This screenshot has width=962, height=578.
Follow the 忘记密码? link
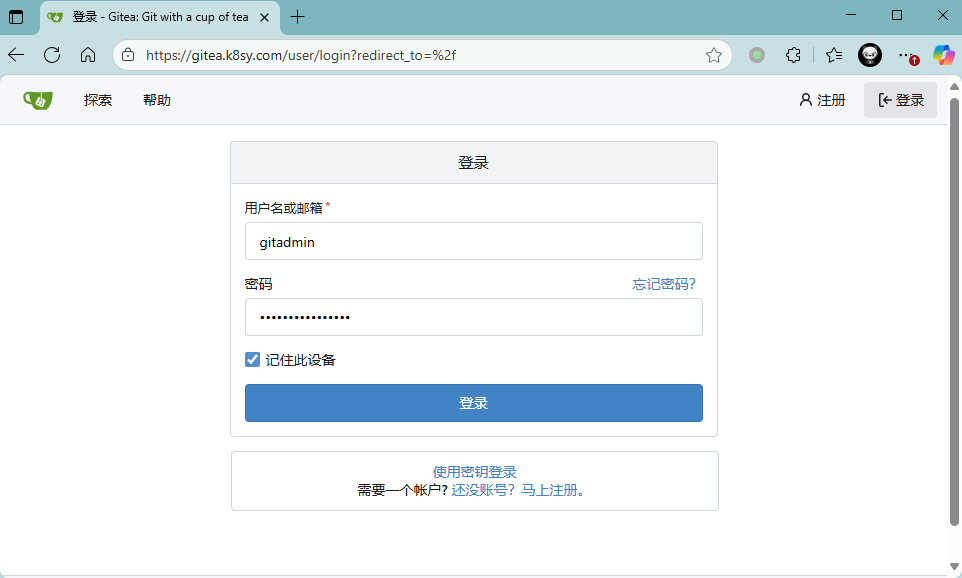coord(664,284)
